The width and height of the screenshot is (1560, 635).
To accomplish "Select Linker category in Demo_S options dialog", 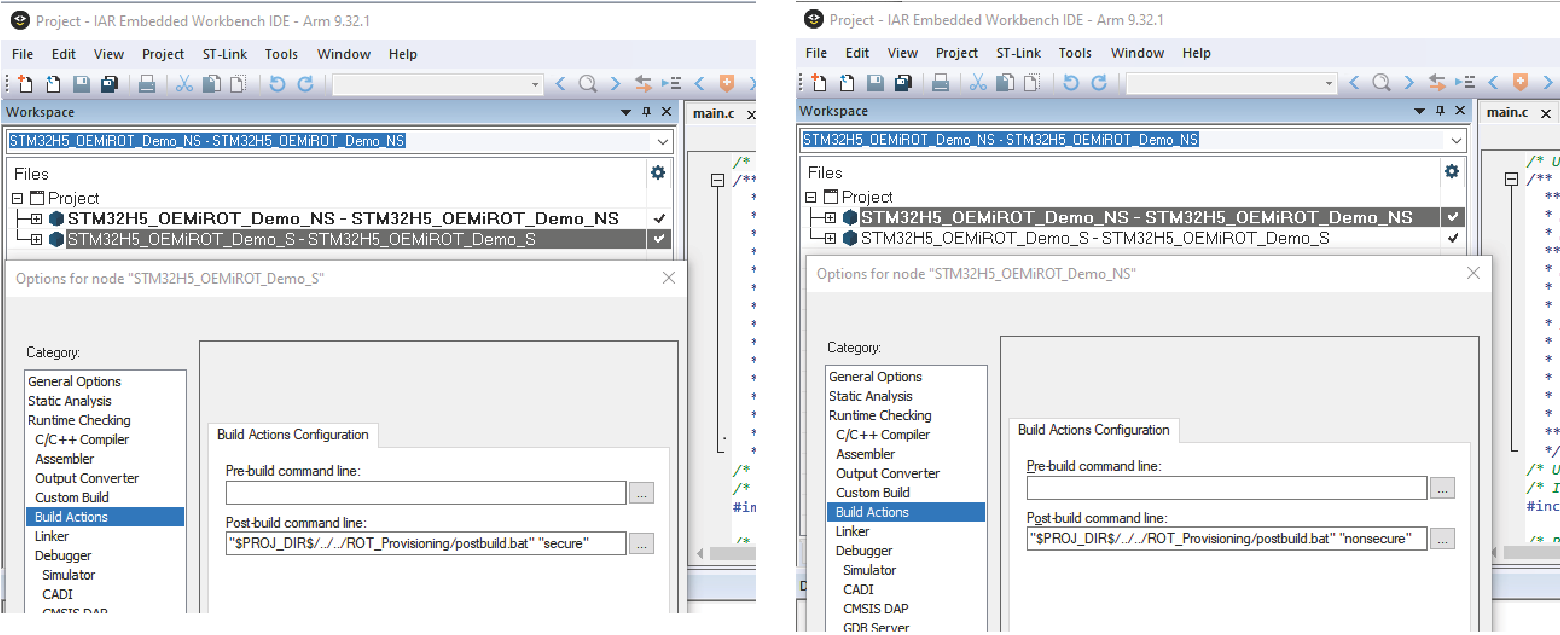I will [52, 536].
